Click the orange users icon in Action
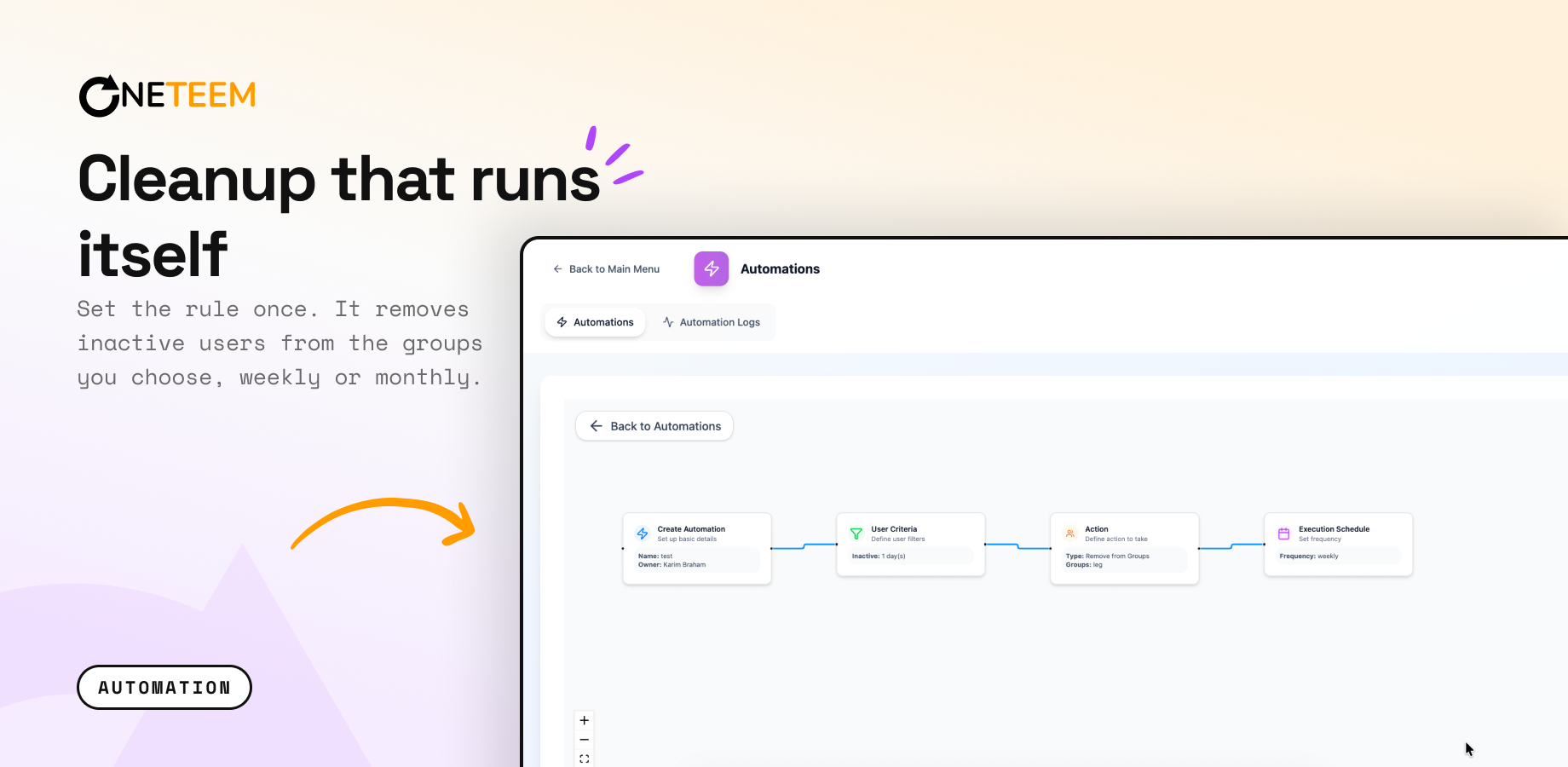Image resolution: width=1568 pixels, height=767 pixels. (1070, 533)
